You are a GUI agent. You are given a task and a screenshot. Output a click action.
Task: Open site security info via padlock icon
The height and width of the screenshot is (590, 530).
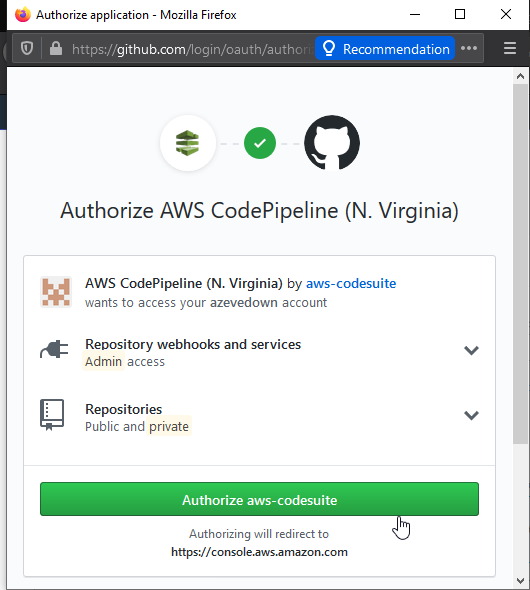56,48
